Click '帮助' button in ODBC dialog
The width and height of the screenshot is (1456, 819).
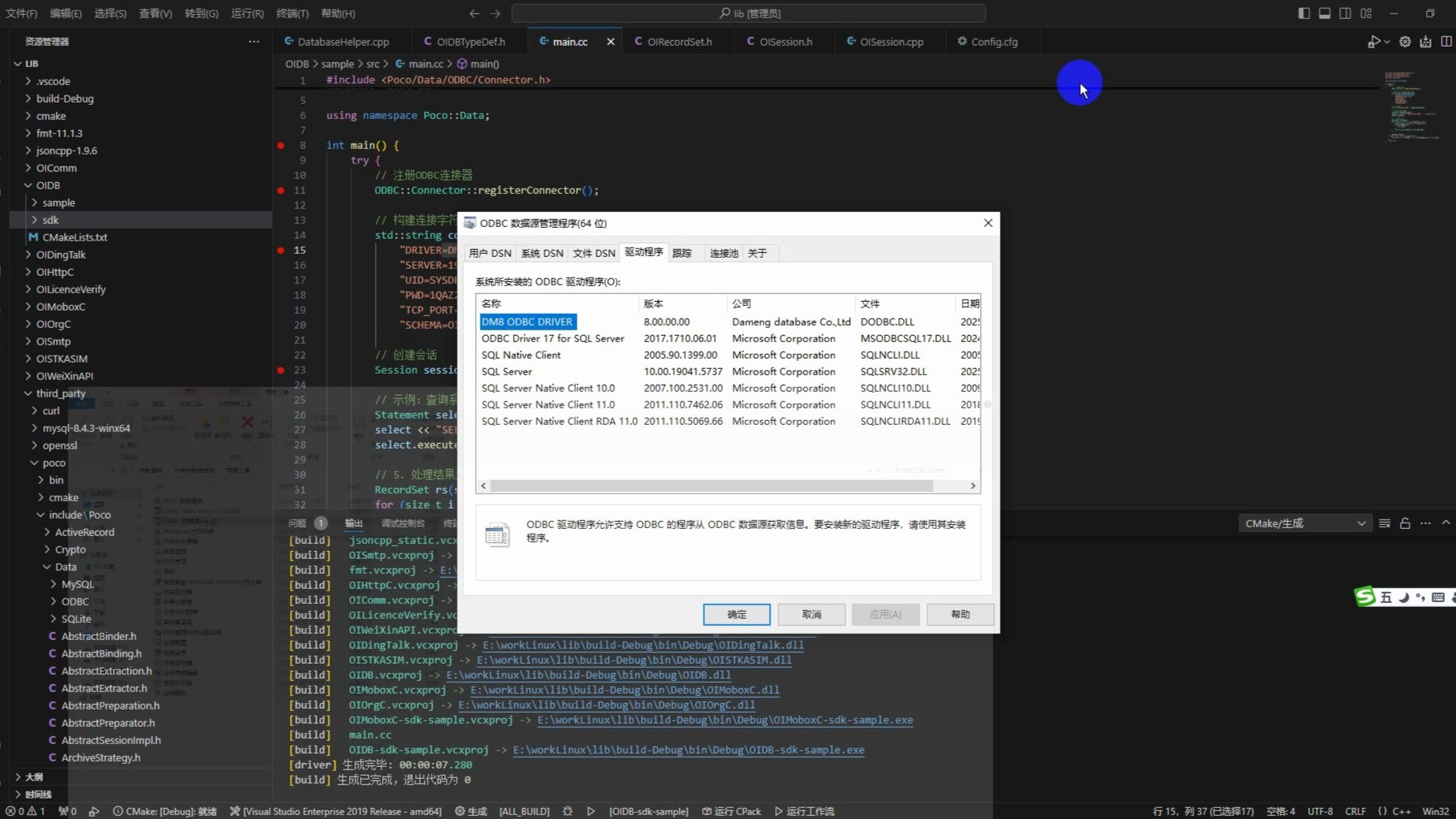click(960, 614)
